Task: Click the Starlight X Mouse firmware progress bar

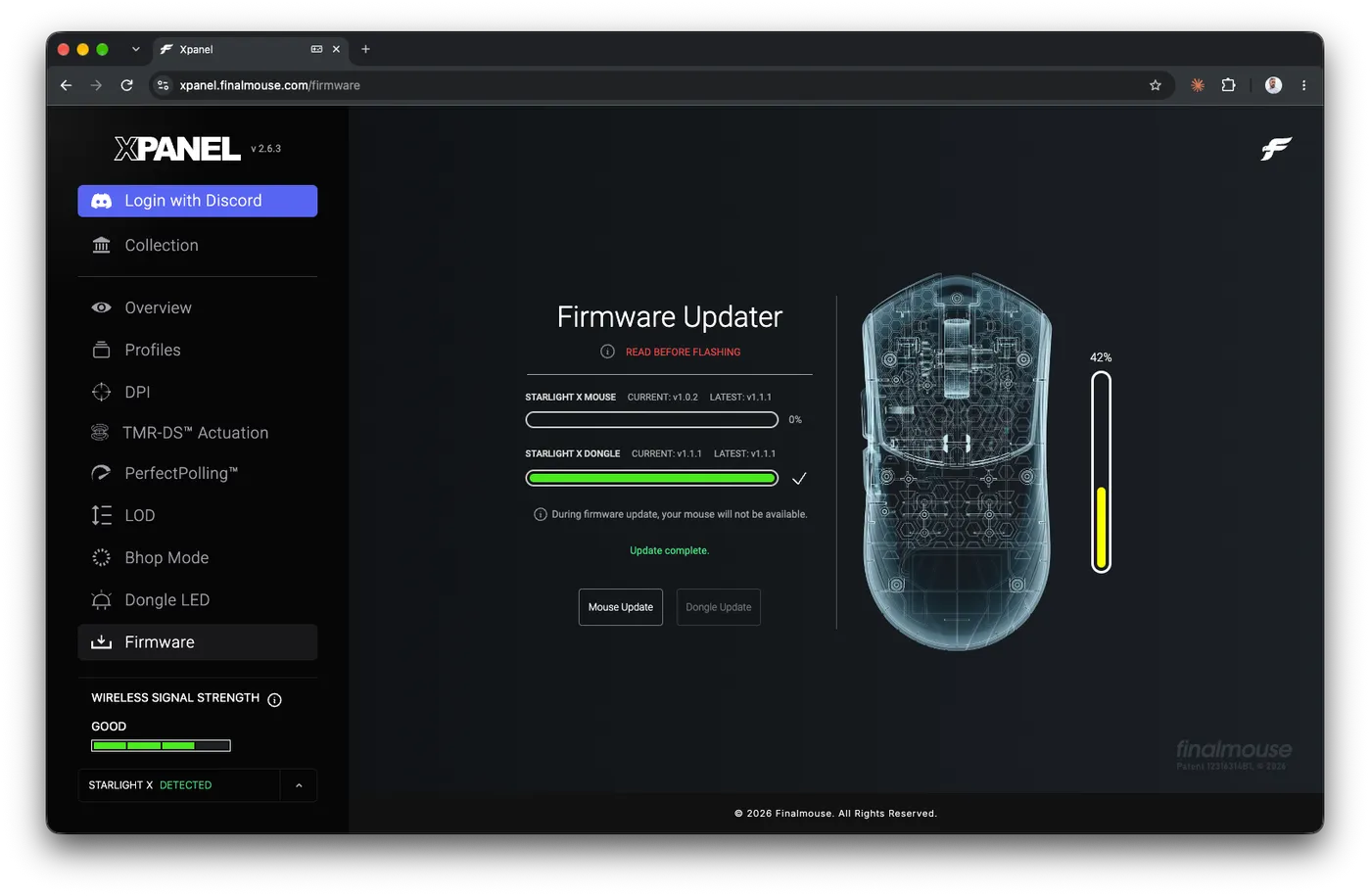Action: [x=652, y=420]
